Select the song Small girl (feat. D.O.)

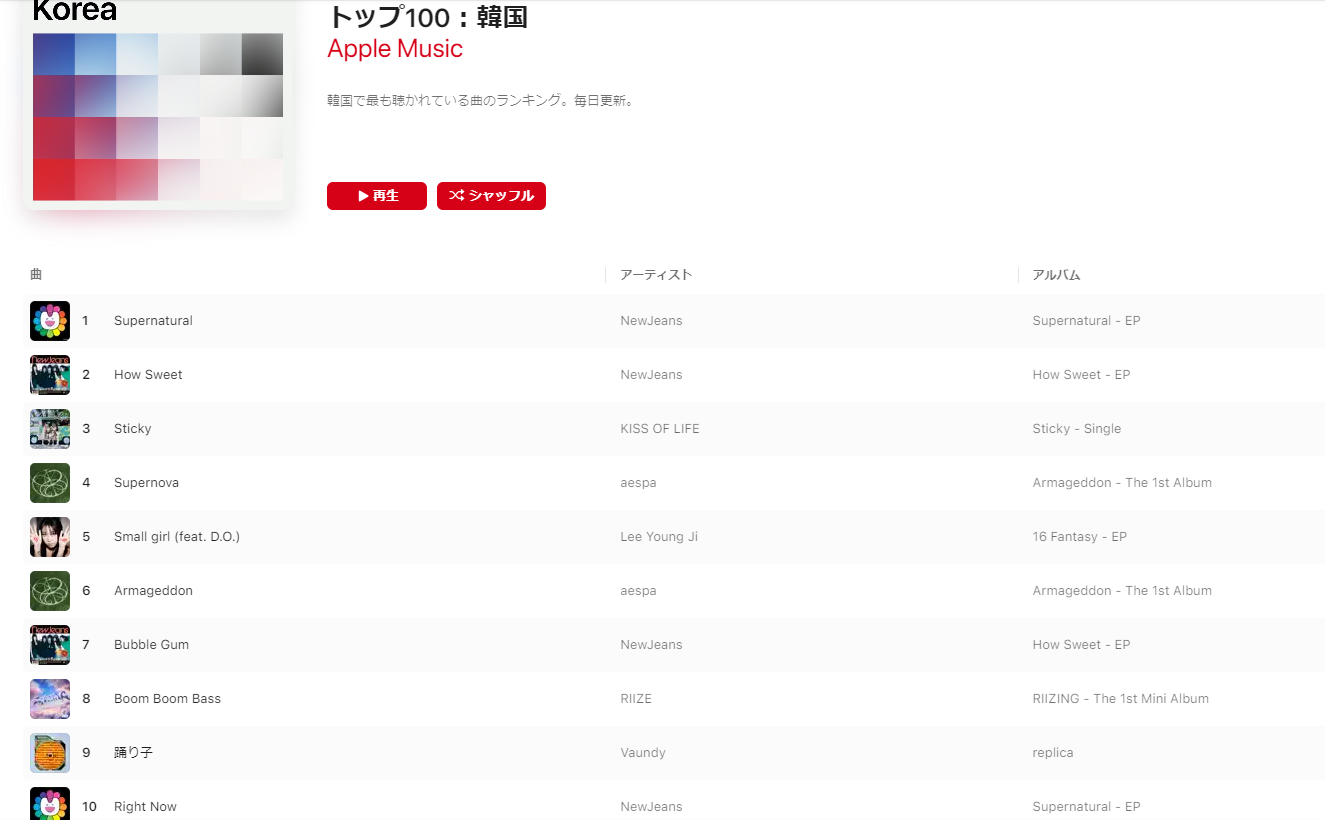pos(177,537)
